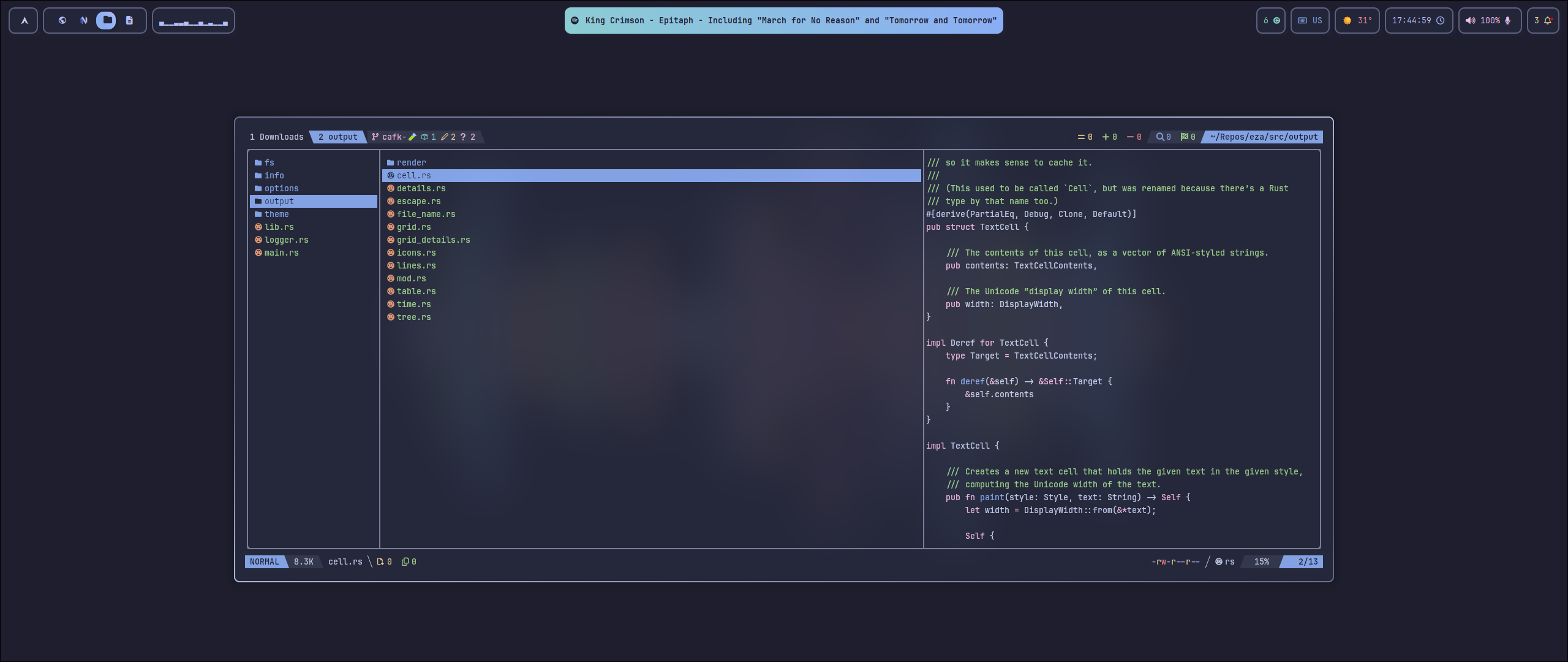
Task: Expand the fs folder in the sidebar
Action: [268, 162]
